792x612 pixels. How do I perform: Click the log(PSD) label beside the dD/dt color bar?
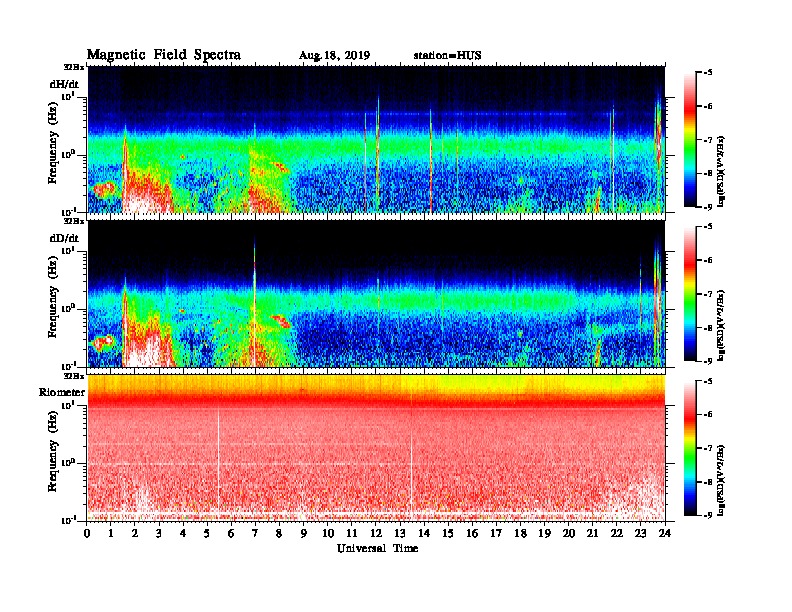click(722, 325)
